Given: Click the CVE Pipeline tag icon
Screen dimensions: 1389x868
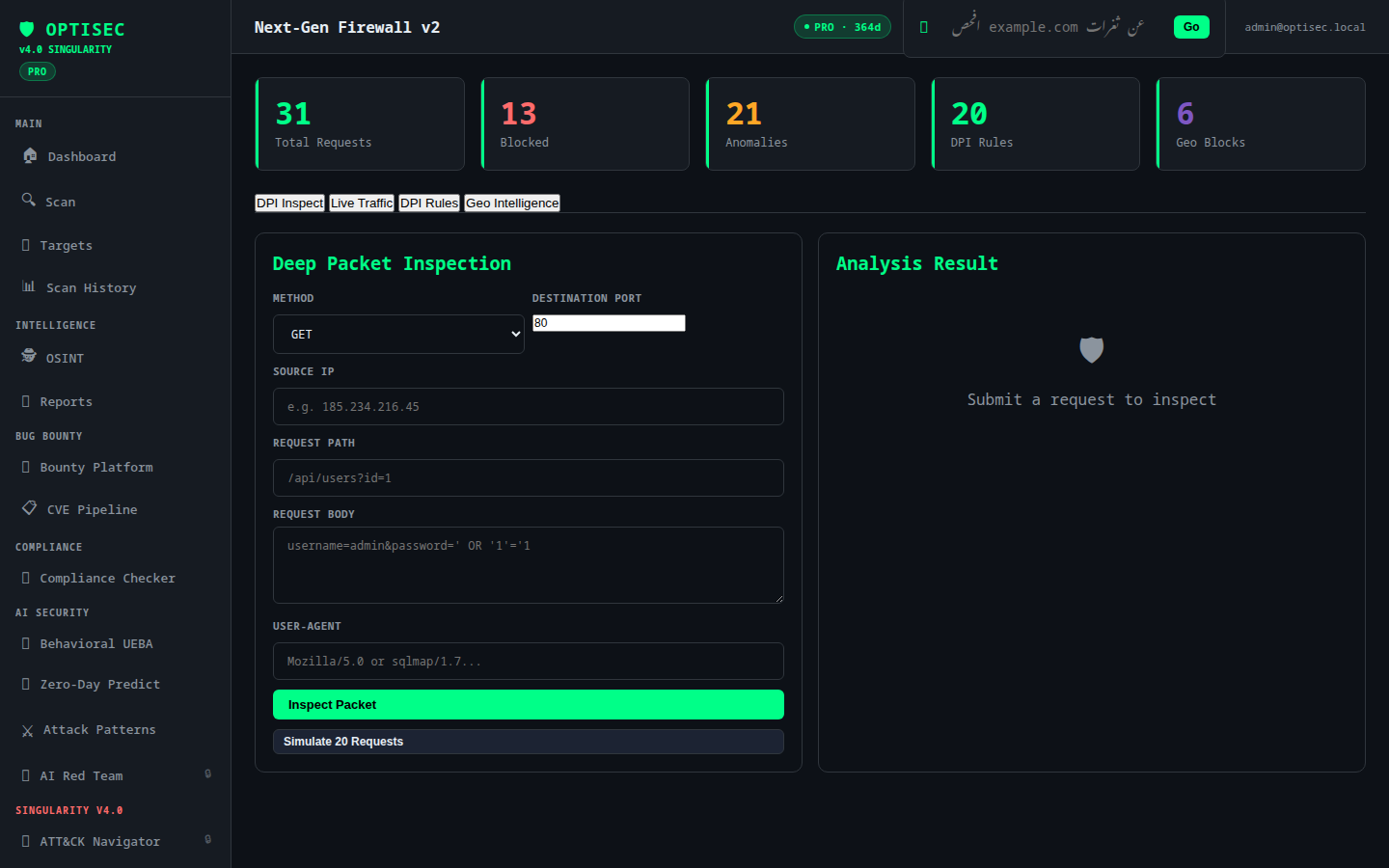Looking at the screenshot, I should [x=30, y=507].
